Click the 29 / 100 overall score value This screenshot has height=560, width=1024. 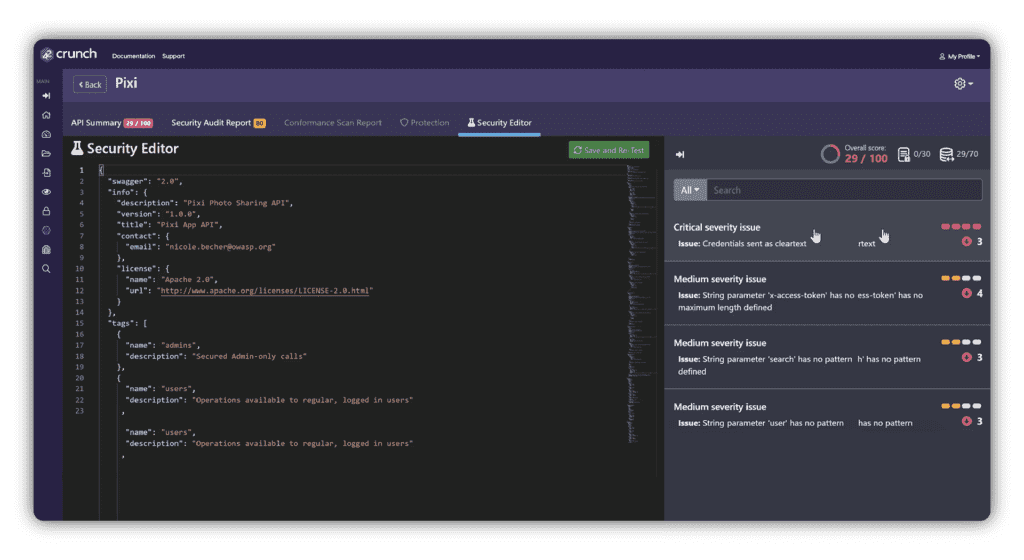tap(866, 159)
